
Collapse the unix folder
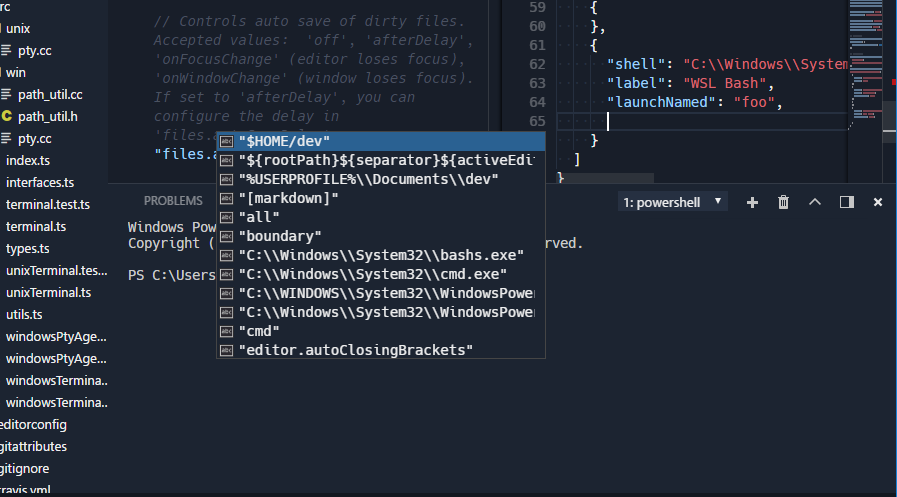(17, 29)
